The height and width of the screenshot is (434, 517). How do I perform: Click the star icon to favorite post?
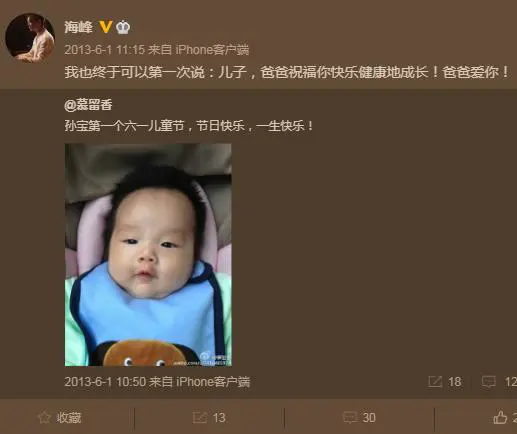click(x=44, y=418)
